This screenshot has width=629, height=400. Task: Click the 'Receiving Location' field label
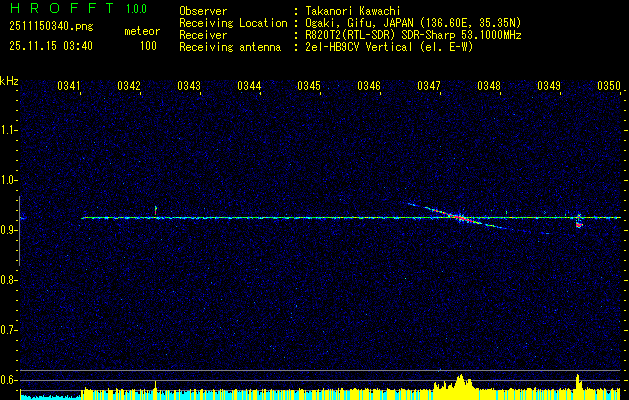(233, 23)
